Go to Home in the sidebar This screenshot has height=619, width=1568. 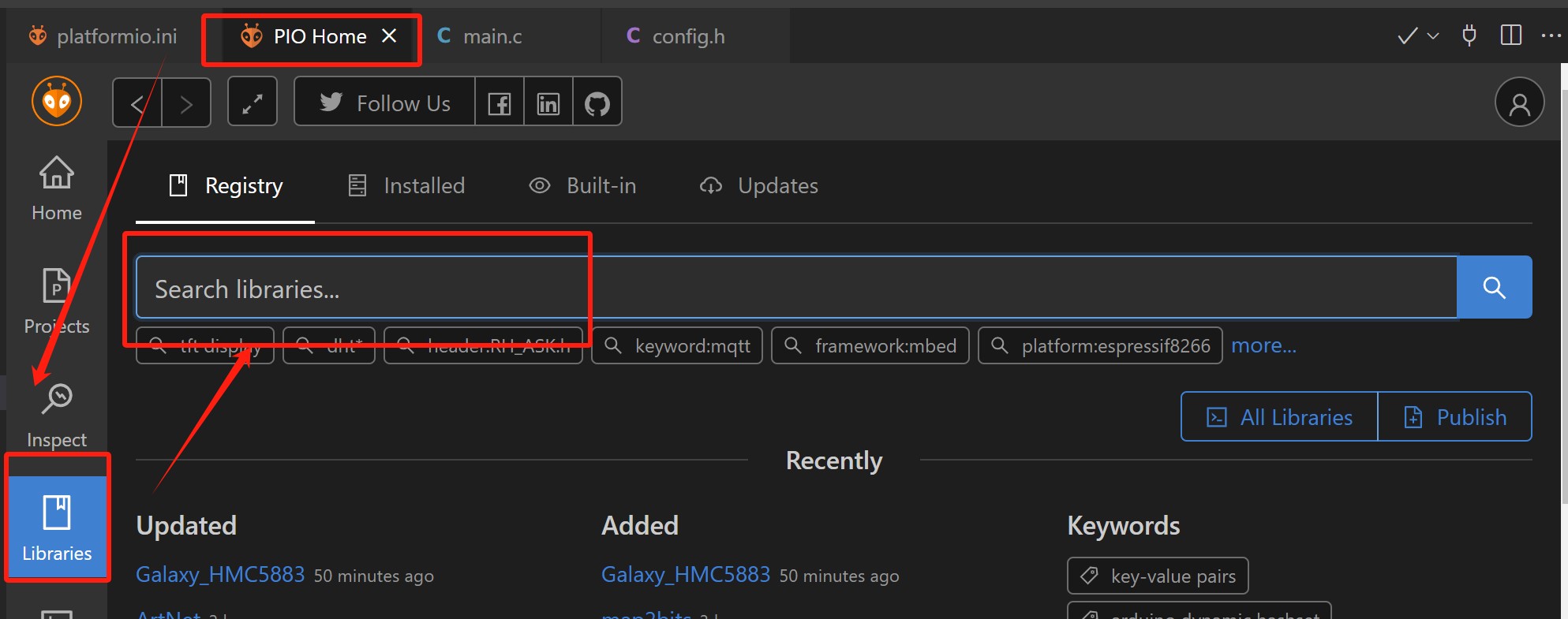[57, 188]
